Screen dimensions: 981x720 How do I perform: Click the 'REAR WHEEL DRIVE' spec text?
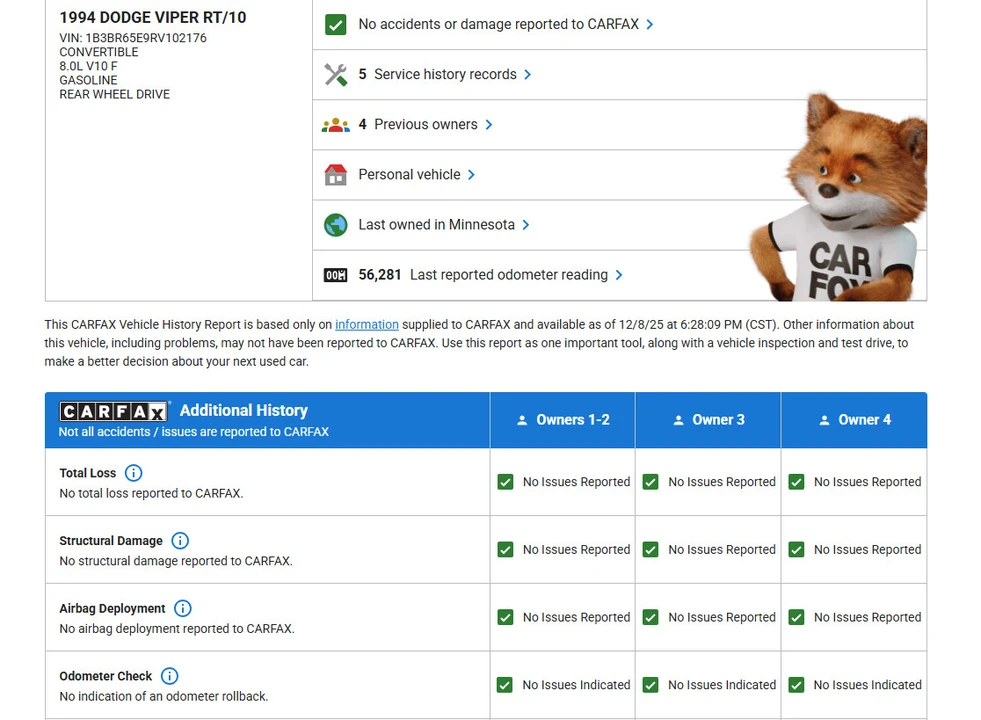click(114, 94)
